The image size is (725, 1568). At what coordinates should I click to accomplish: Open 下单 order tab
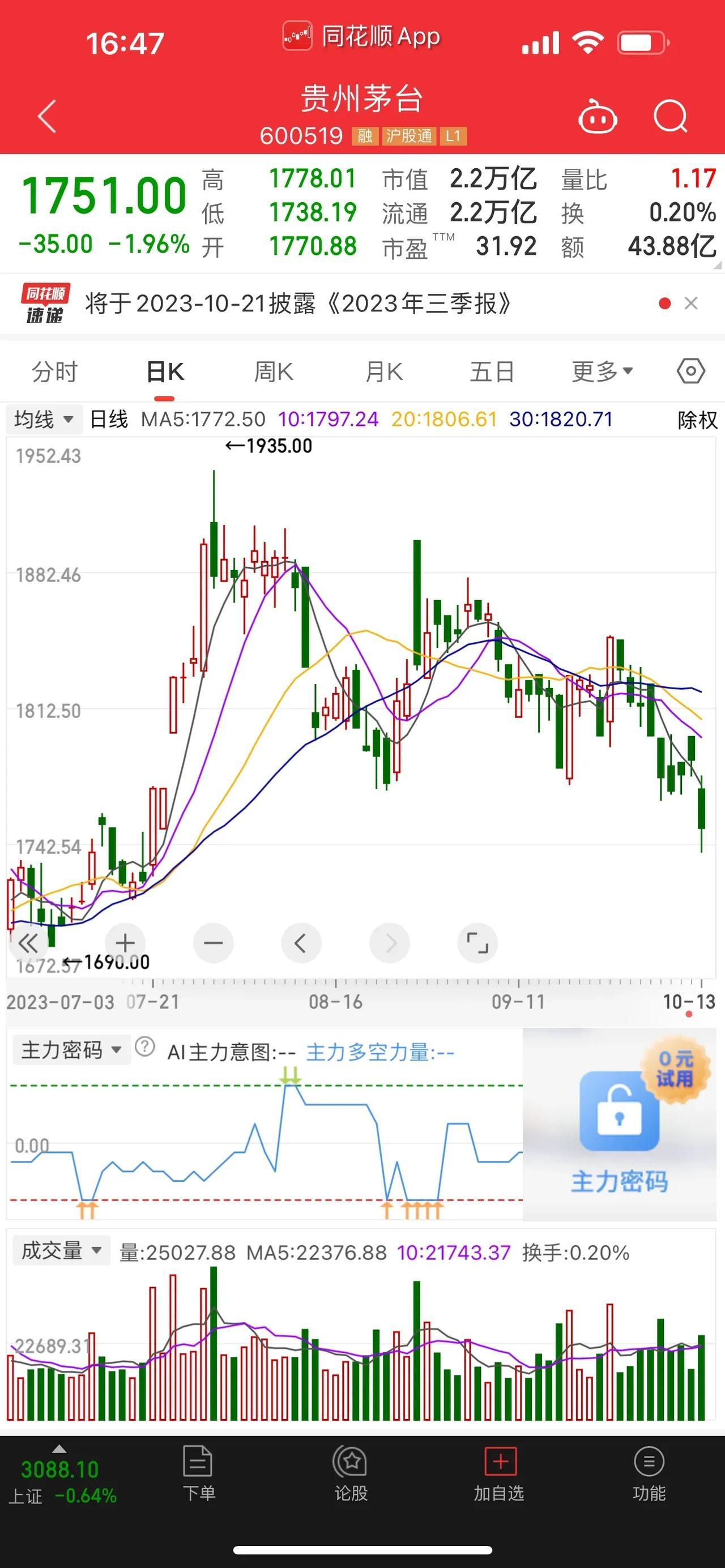[x=198, y=1473]
